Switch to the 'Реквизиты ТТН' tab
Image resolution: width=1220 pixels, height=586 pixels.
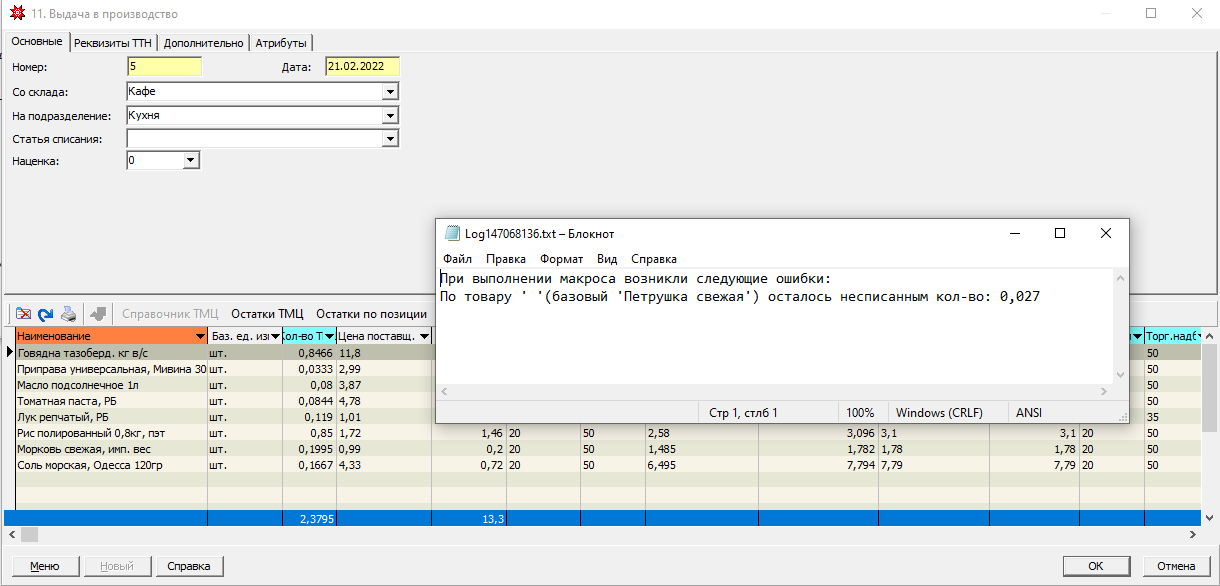click(x=115, y=43)
